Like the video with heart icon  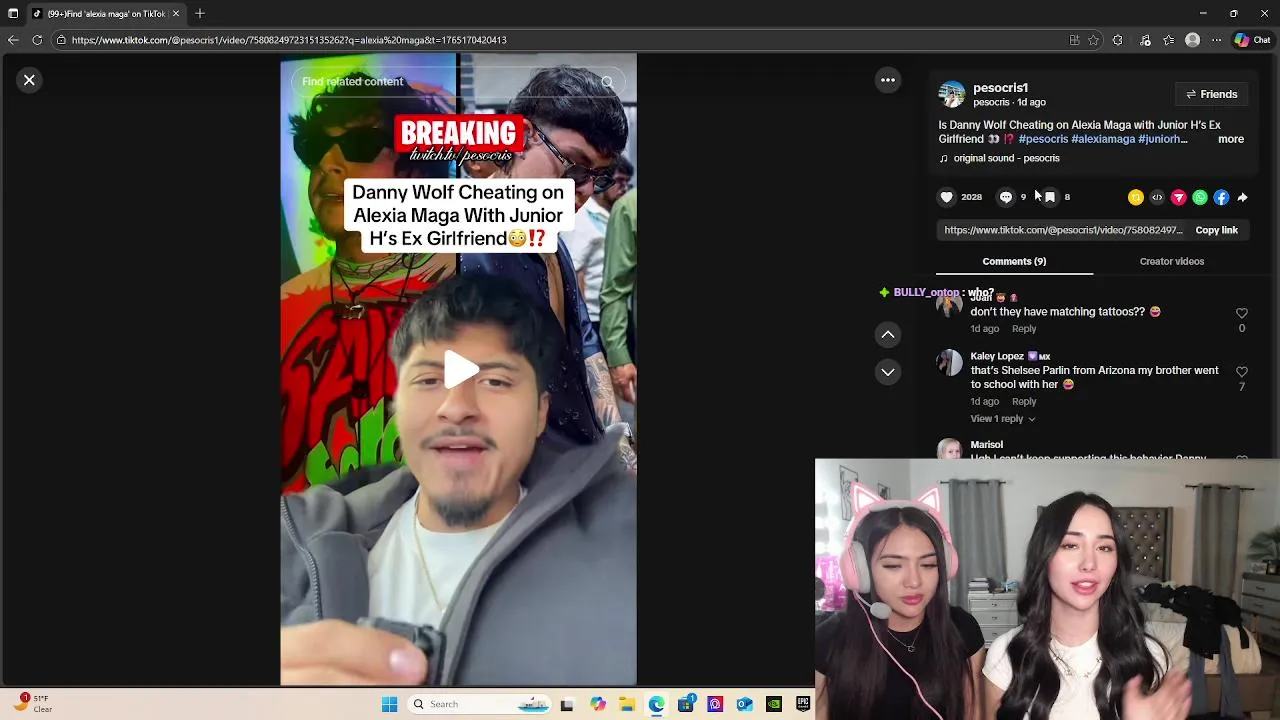[x=946, y=197]
